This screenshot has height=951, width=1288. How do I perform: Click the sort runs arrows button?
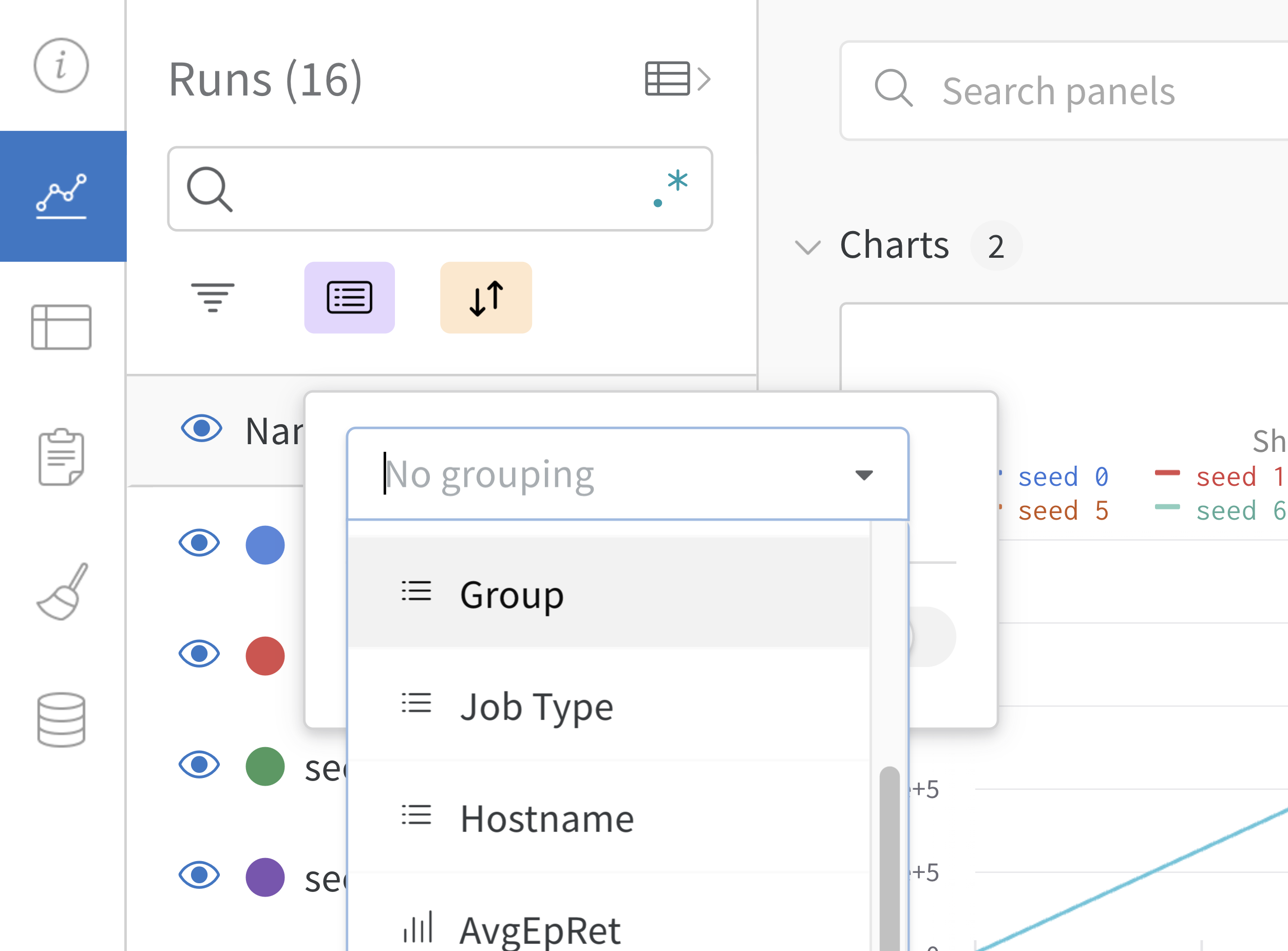tap(486, 298)
